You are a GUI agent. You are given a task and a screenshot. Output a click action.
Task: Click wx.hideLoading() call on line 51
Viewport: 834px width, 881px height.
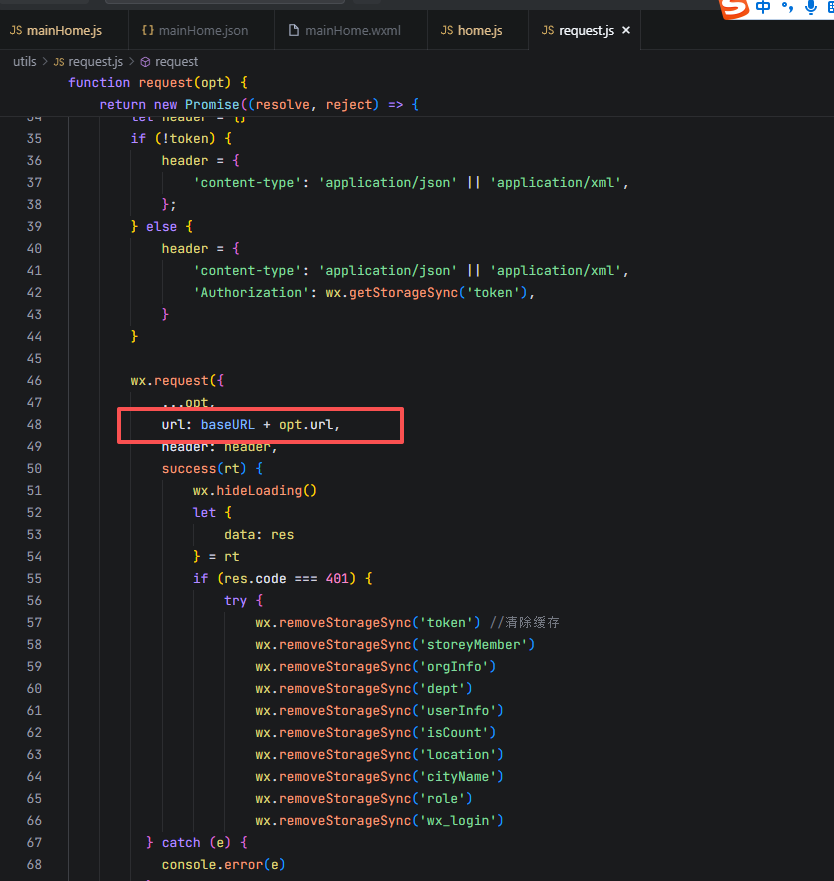[x=254, y=490]
